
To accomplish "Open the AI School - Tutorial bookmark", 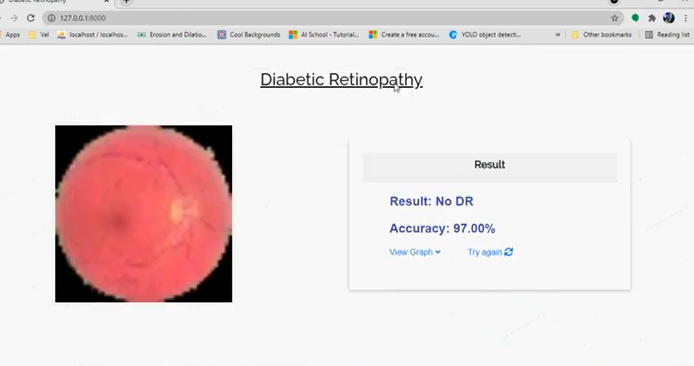I will tap(324, 35).
